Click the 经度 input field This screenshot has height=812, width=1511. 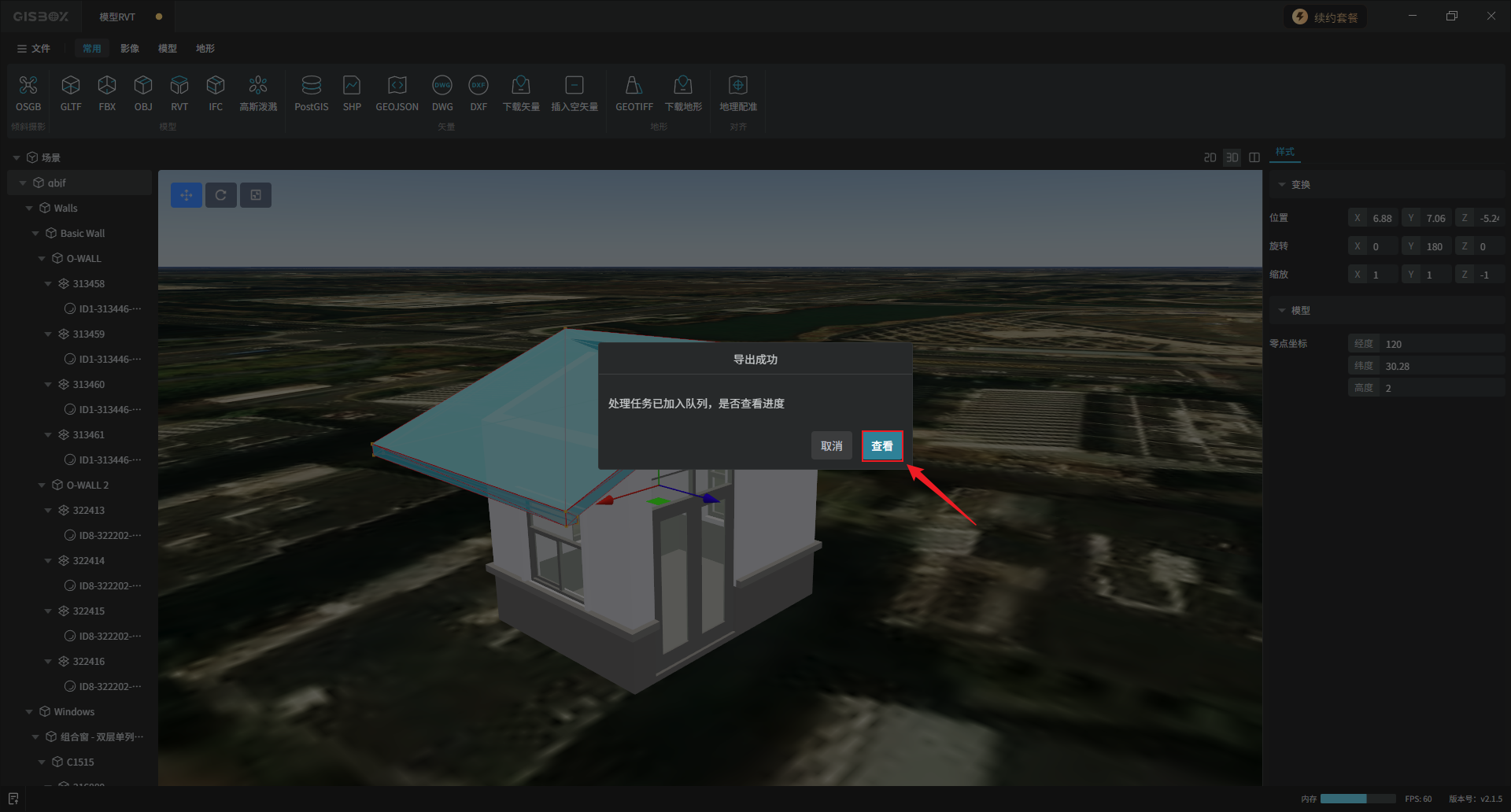tap(1440, 344)
